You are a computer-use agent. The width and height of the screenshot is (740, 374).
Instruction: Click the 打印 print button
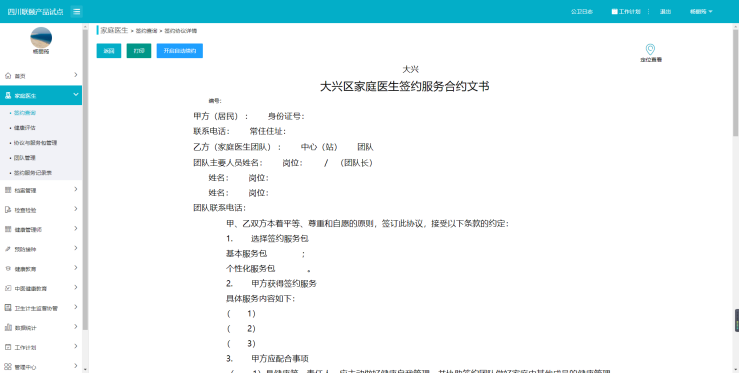pos(139,51)
